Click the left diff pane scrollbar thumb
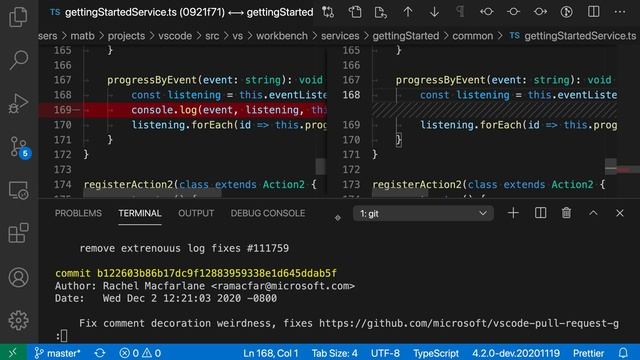This screenshot has width=640, height=360. click(x=320, y=166)
